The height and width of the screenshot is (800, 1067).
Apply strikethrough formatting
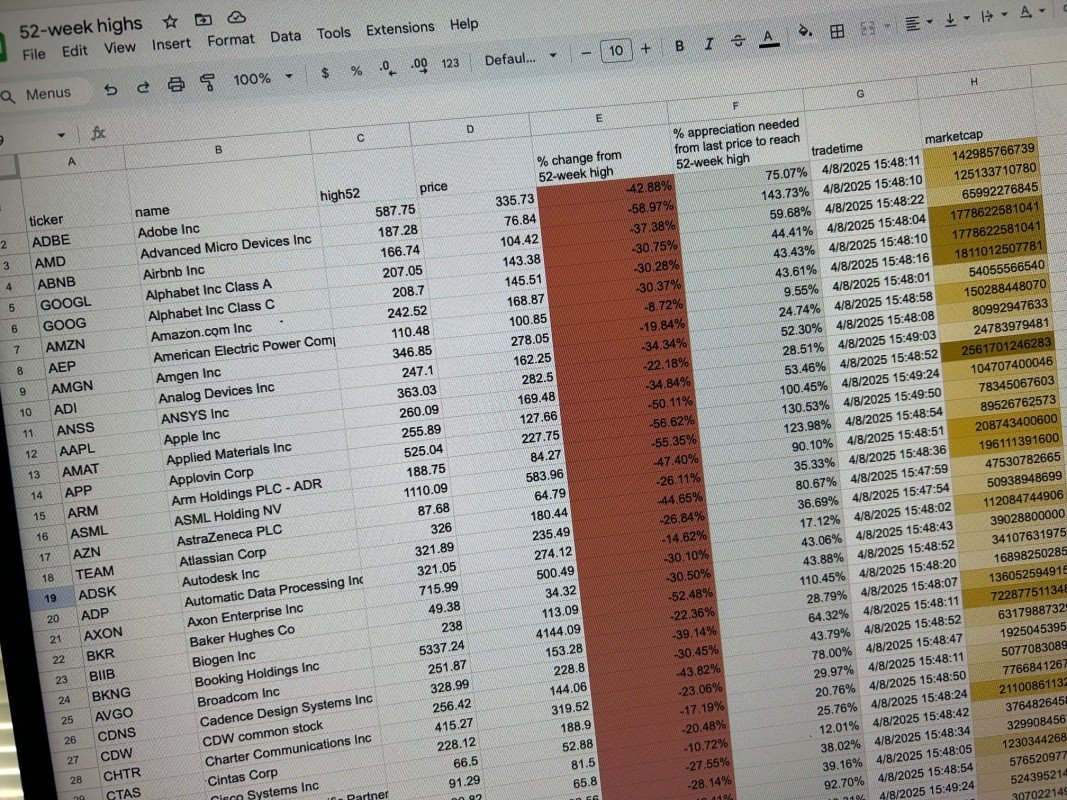738,41
